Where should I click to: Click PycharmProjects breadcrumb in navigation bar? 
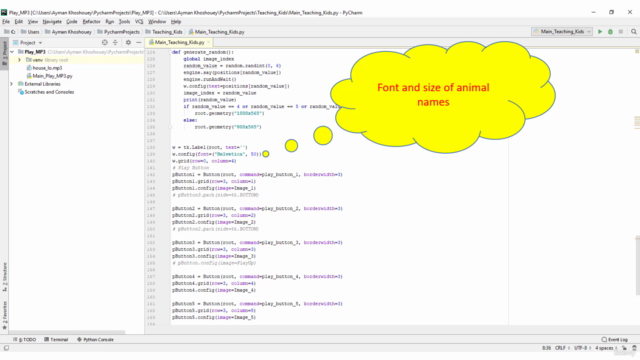(x=118, y=32)
